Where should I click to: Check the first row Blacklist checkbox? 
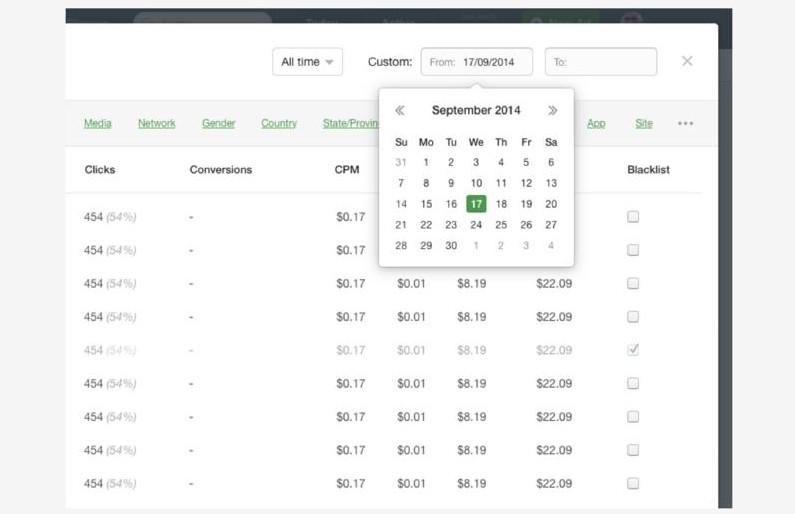click(633, 217)
